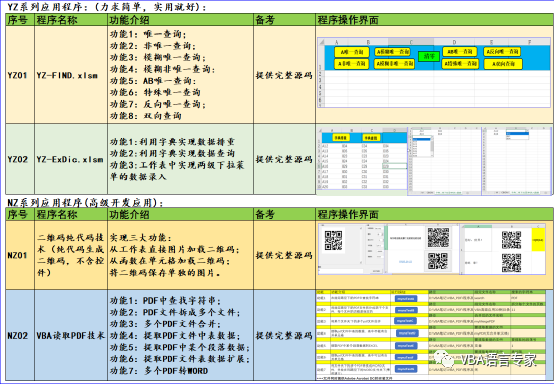Click the select-all corner triangle in YZ-FIND sheet
Viewport: 554px width, 384px height.
(322, 42)
